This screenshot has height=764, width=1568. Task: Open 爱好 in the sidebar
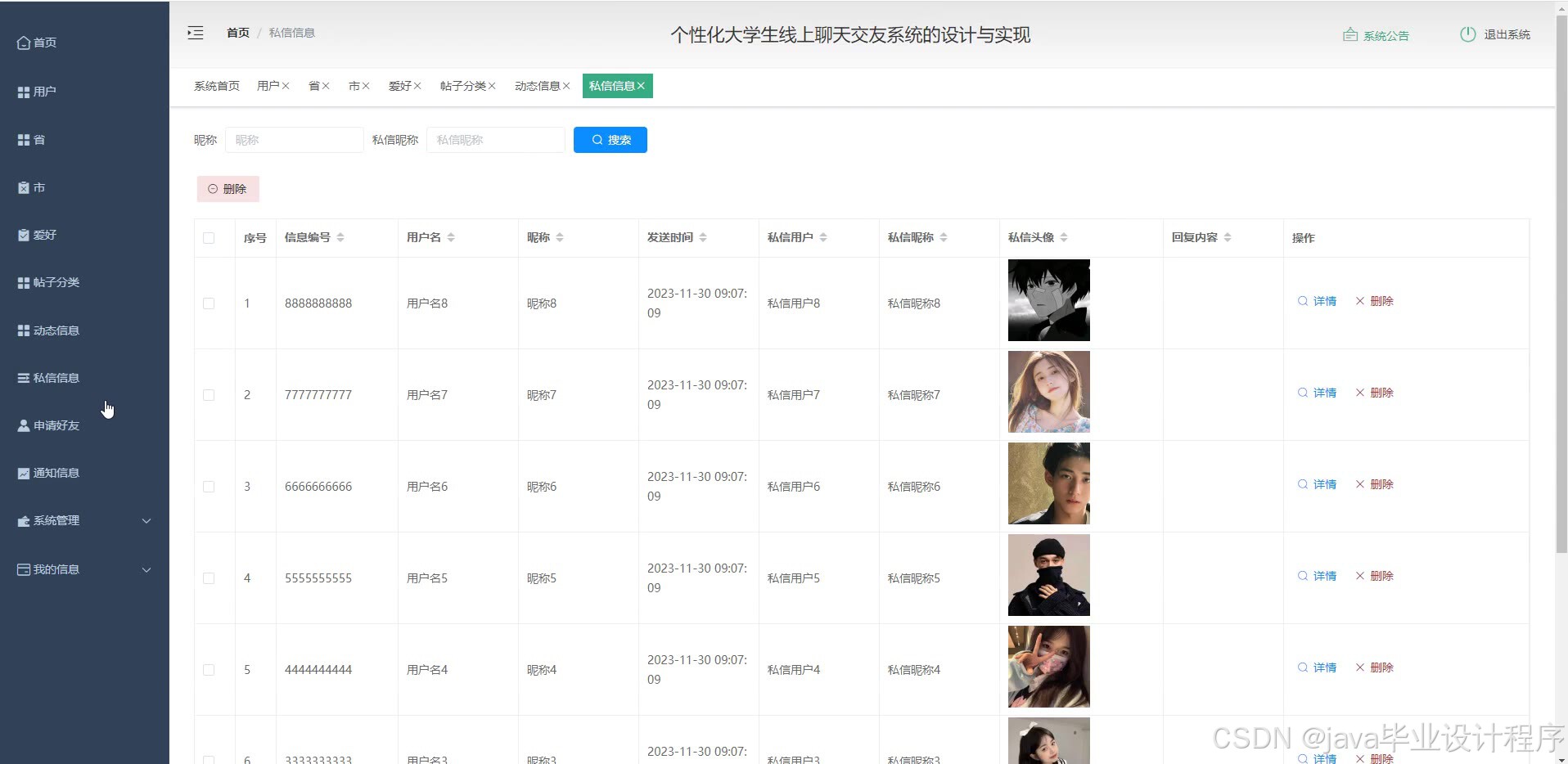(x=37, y=235)
